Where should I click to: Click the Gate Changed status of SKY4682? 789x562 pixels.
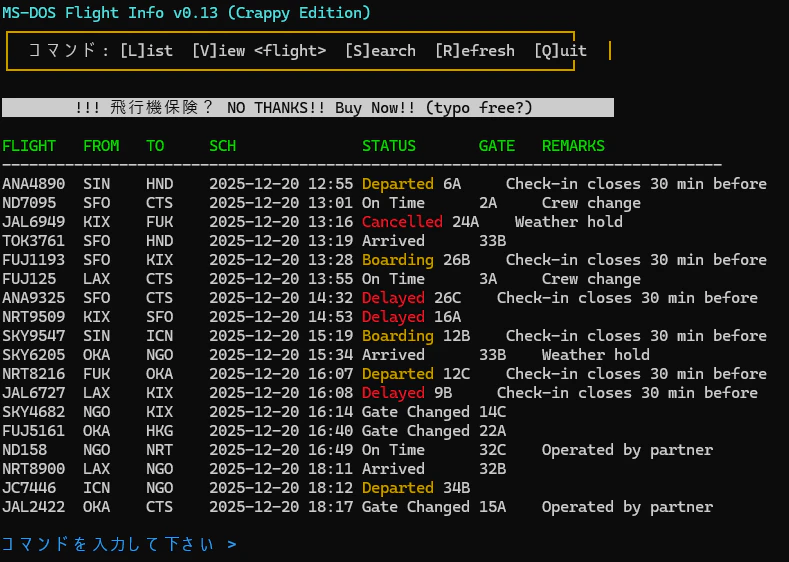click(416, 412)
